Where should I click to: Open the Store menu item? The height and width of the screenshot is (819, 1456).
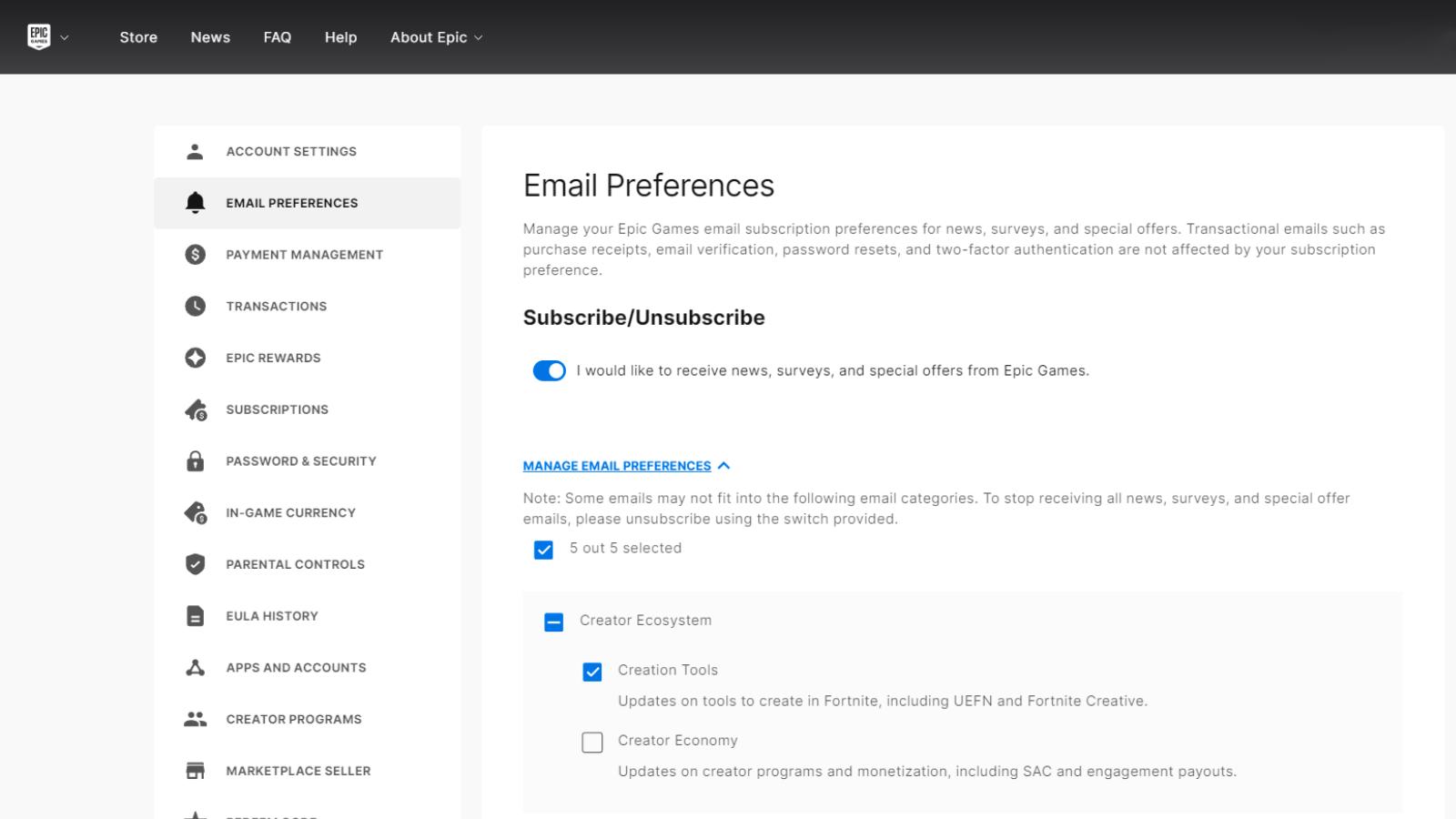pyautogui.click(x=138, y=37)
